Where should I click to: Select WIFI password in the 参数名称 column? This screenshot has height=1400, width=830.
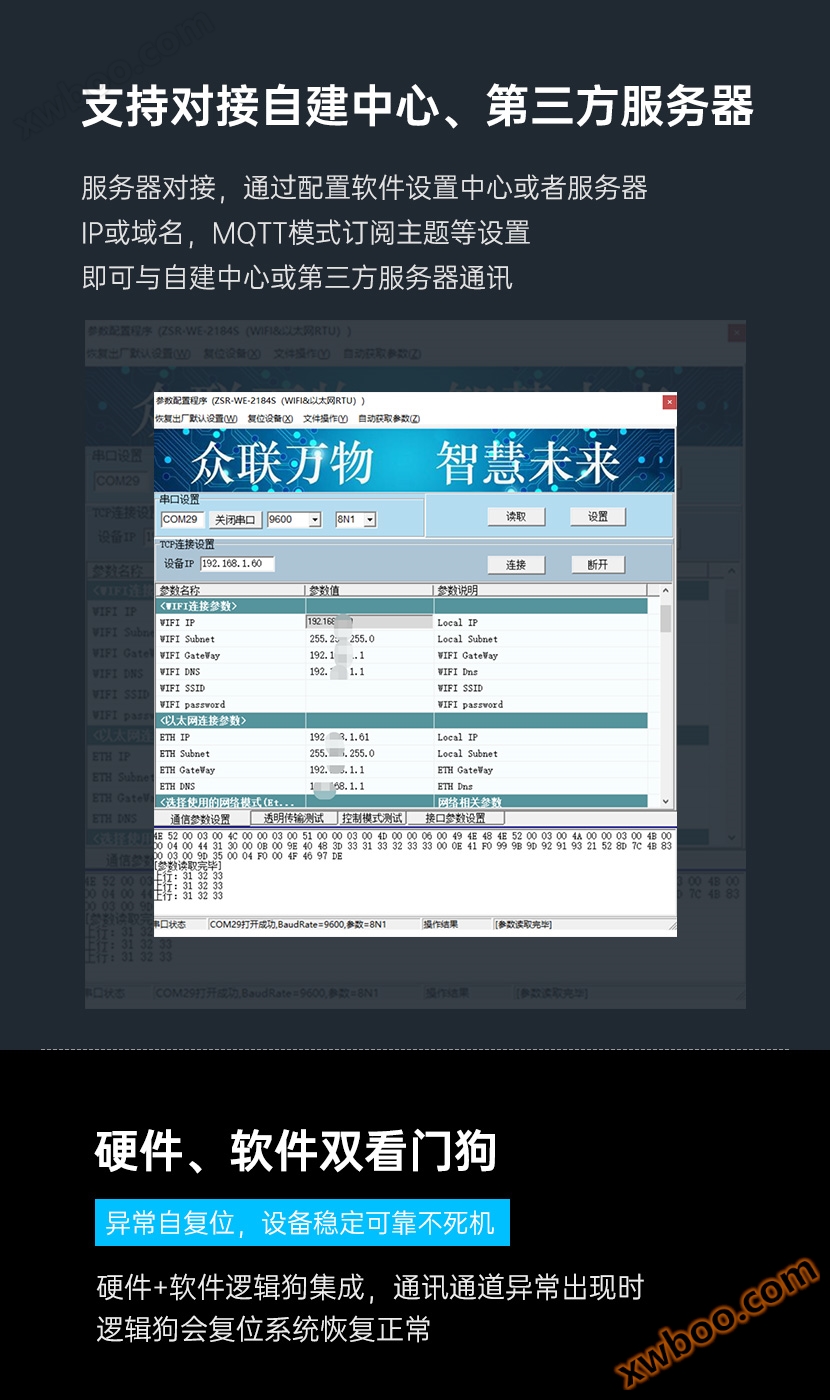pos(192,705)
